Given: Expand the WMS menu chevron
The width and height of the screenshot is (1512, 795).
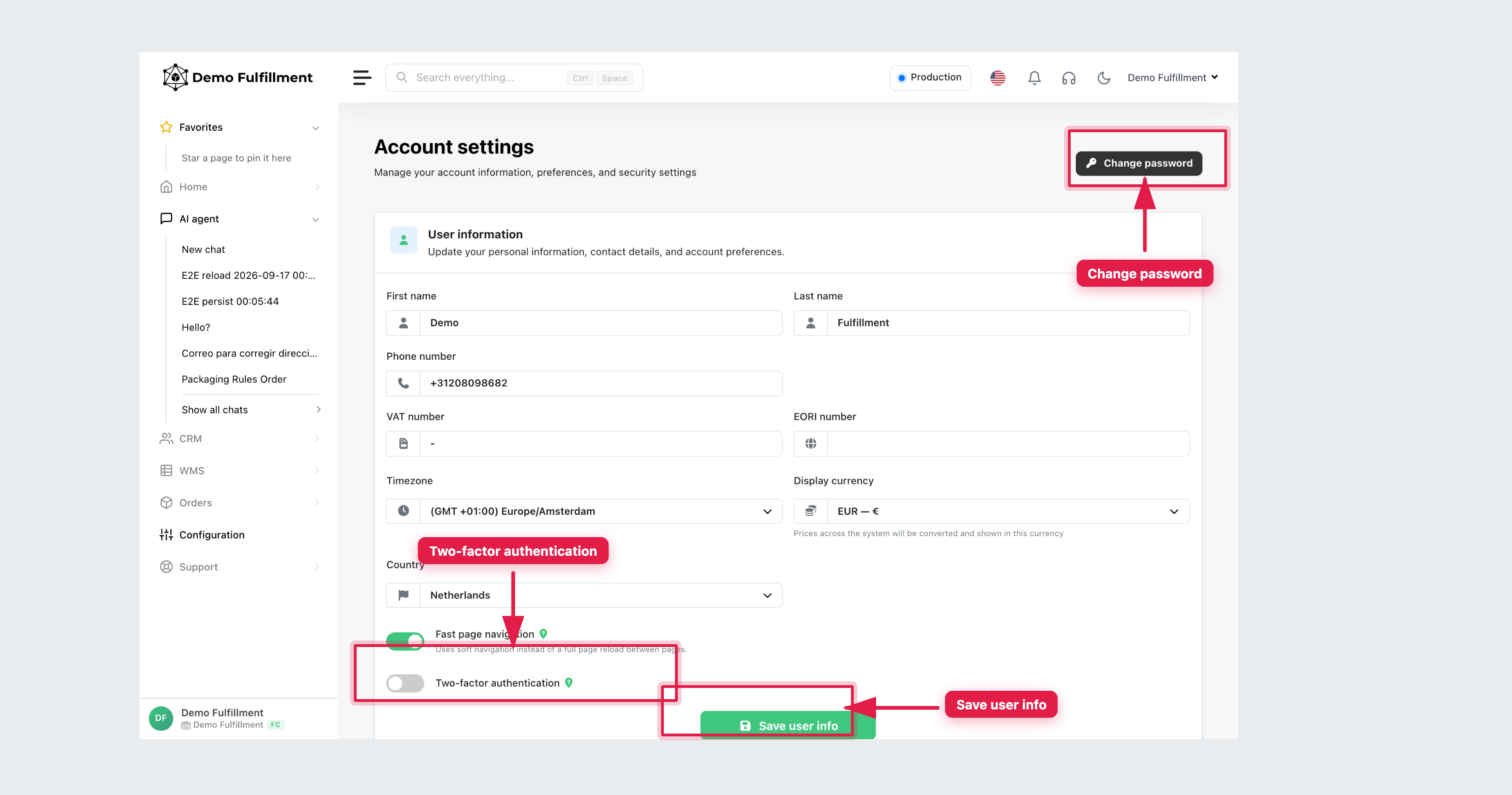Looking at the screenshot, I should [x=317, y=471].
